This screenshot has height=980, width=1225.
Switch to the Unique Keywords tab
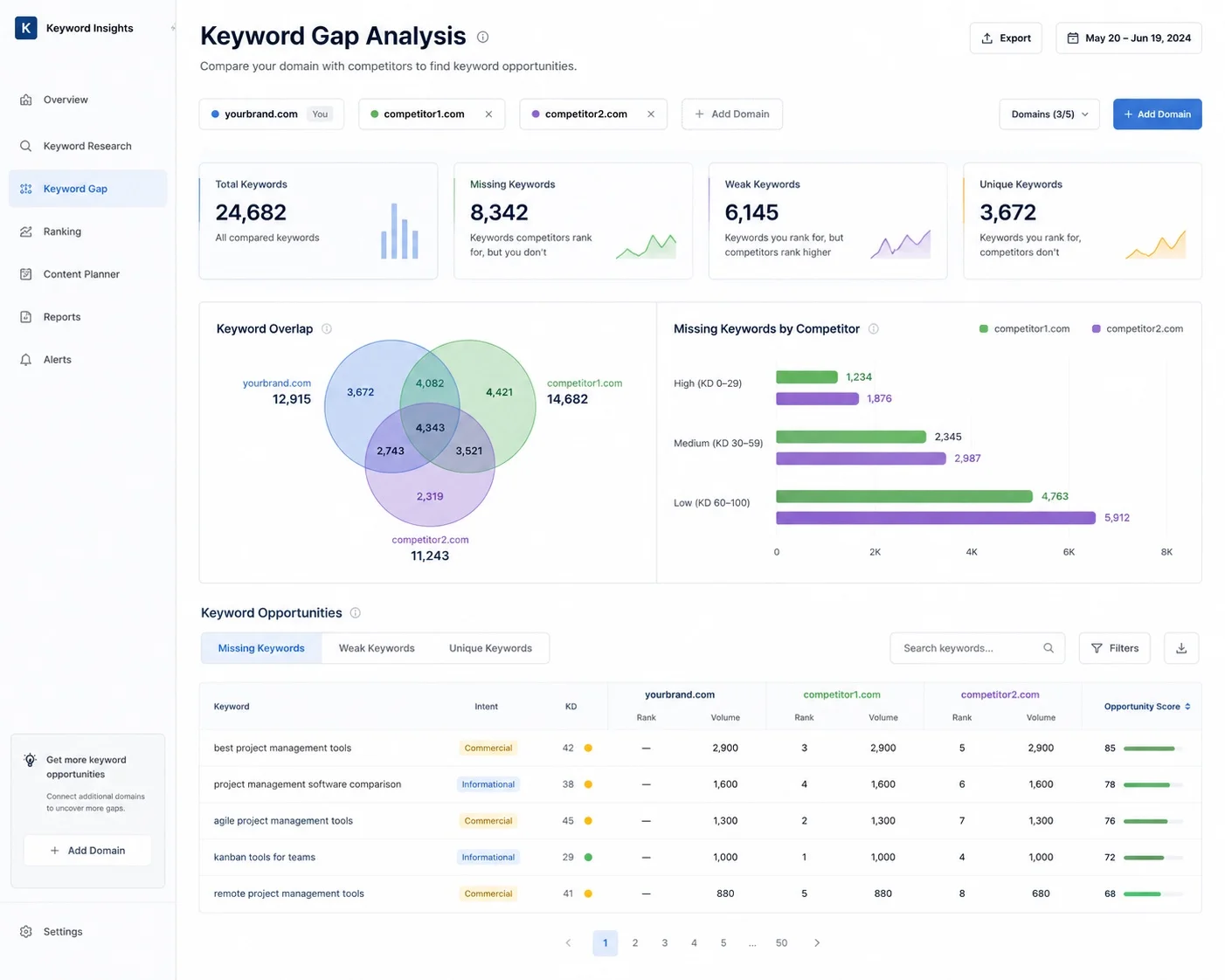[490, 648]
